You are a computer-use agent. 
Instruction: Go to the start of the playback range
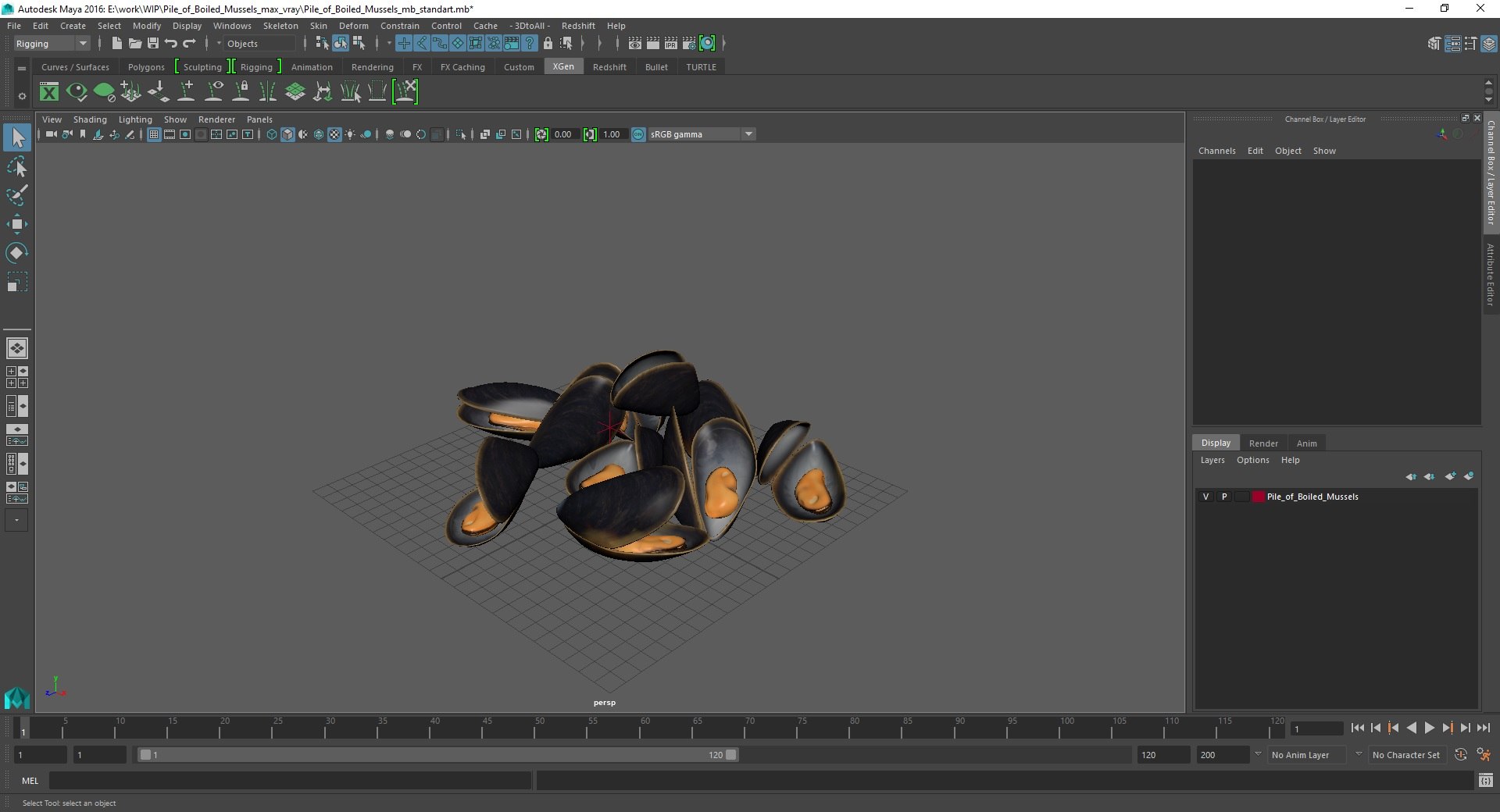pyautogui.click(x=1357, y=728)
